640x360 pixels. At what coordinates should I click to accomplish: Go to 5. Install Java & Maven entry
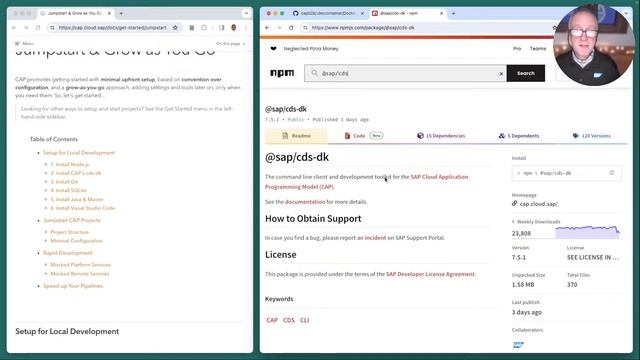[x=77, y=199]
